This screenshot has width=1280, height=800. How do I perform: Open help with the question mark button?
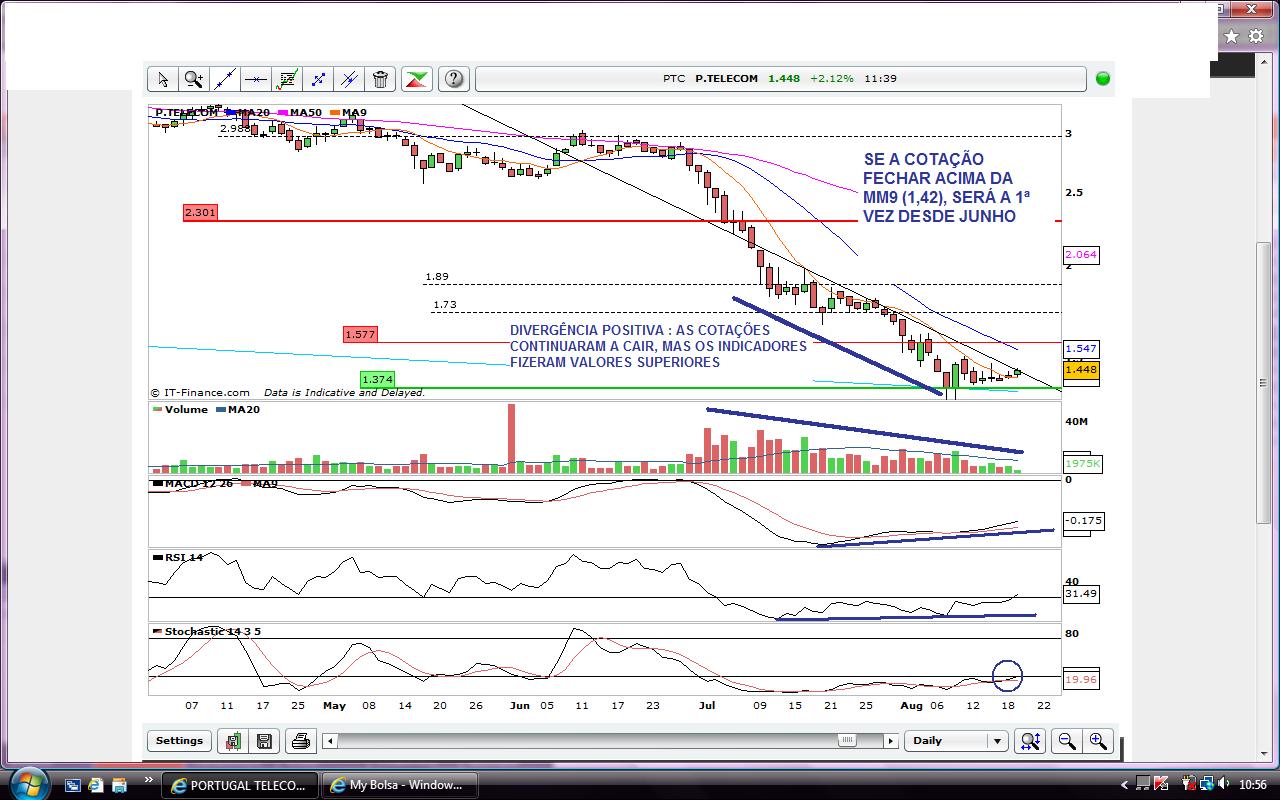454,79
